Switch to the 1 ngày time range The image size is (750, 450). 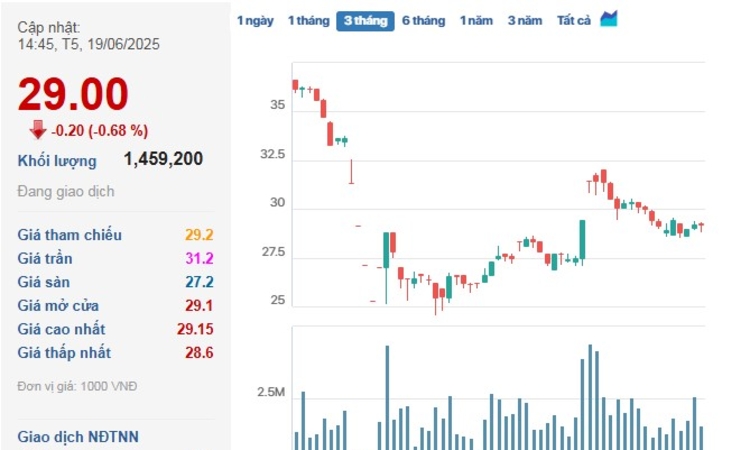coord(255,20)
